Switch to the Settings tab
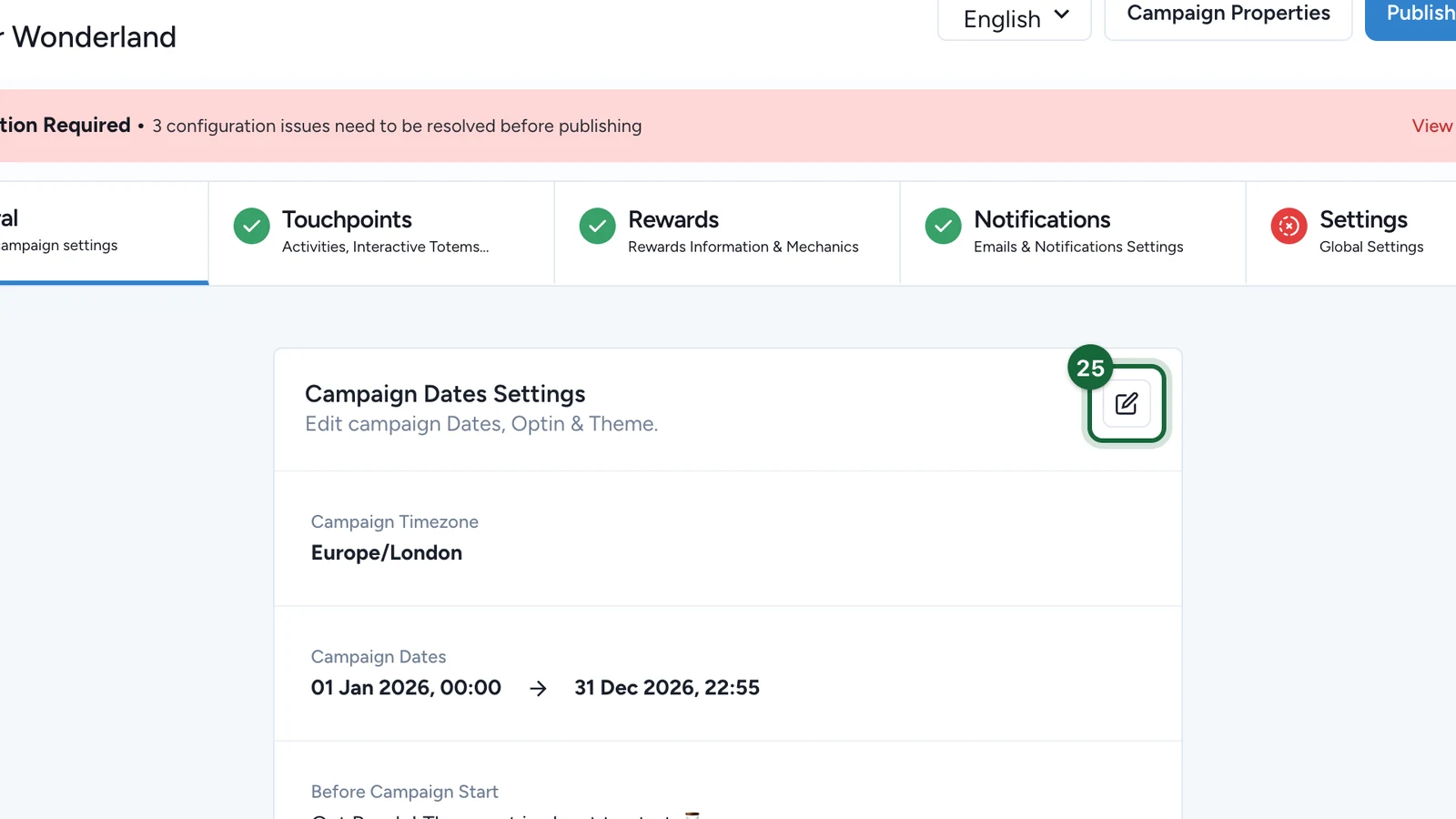Screen dimensions: 1456x819 (x=1351, y=233)
